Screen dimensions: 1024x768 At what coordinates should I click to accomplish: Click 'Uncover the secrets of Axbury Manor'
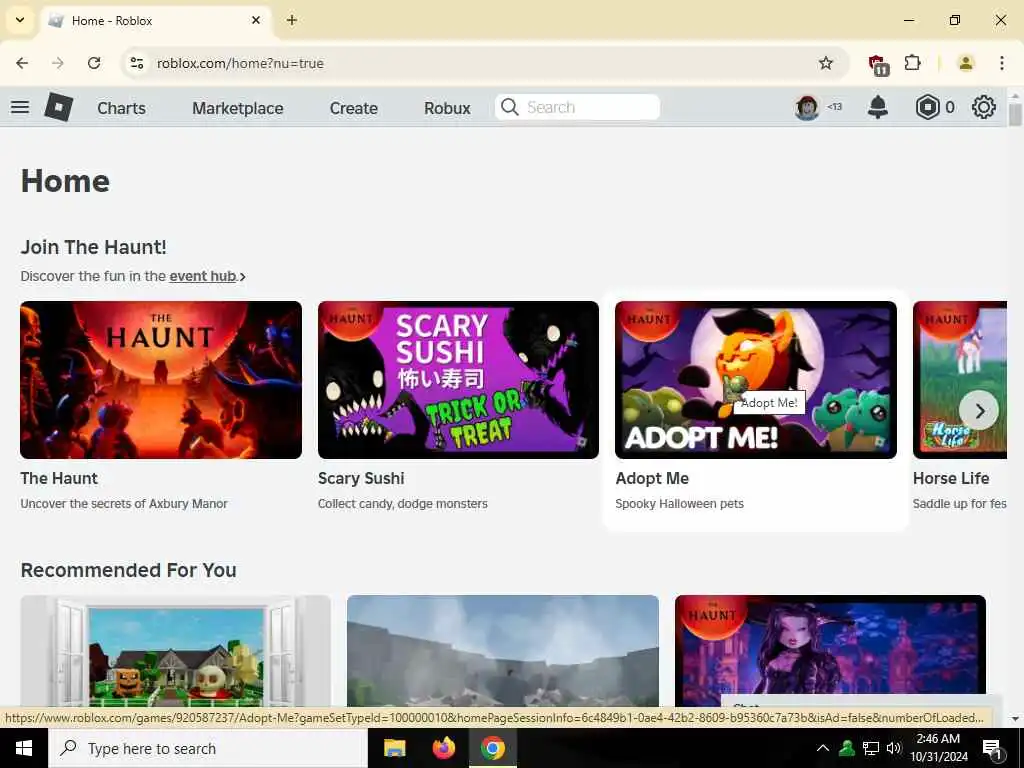coord(124,504)
